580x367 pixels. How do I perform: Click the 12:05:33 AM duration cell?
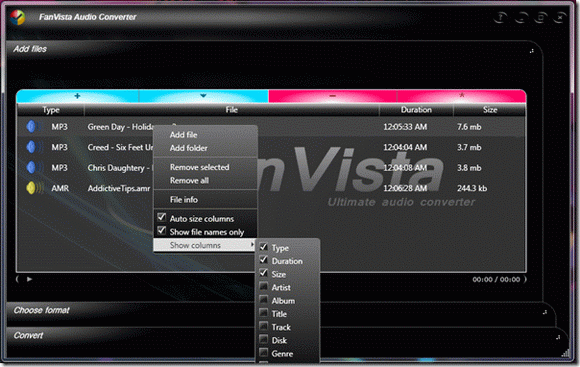405,127
